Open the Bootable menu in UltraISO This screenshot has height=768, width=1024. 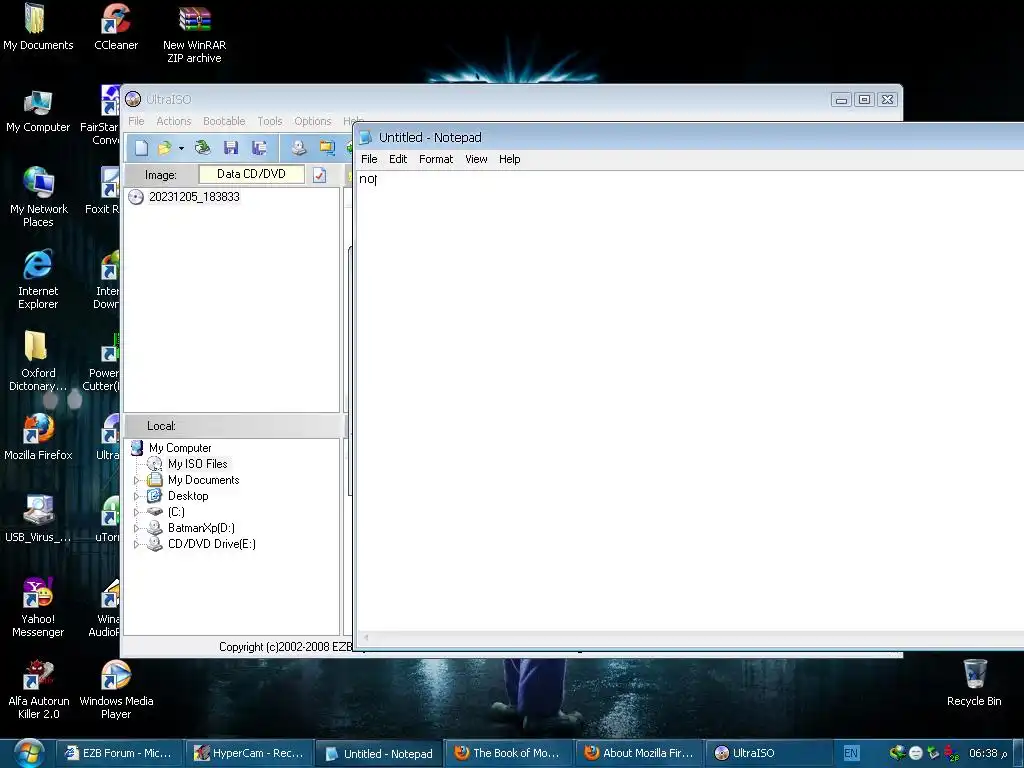coord(224,121)
